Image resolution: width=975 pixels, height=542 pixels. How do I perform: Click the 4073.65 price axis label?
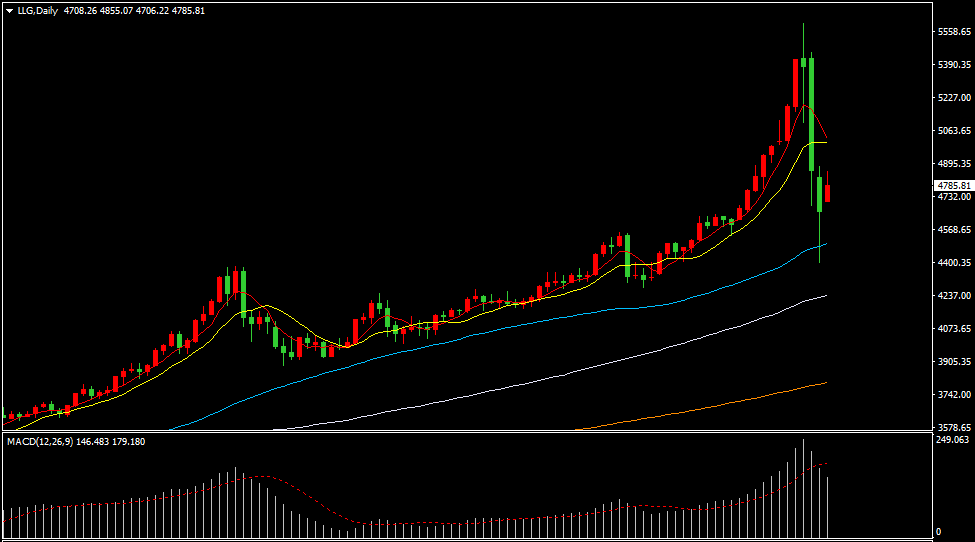tap(954, 328)
